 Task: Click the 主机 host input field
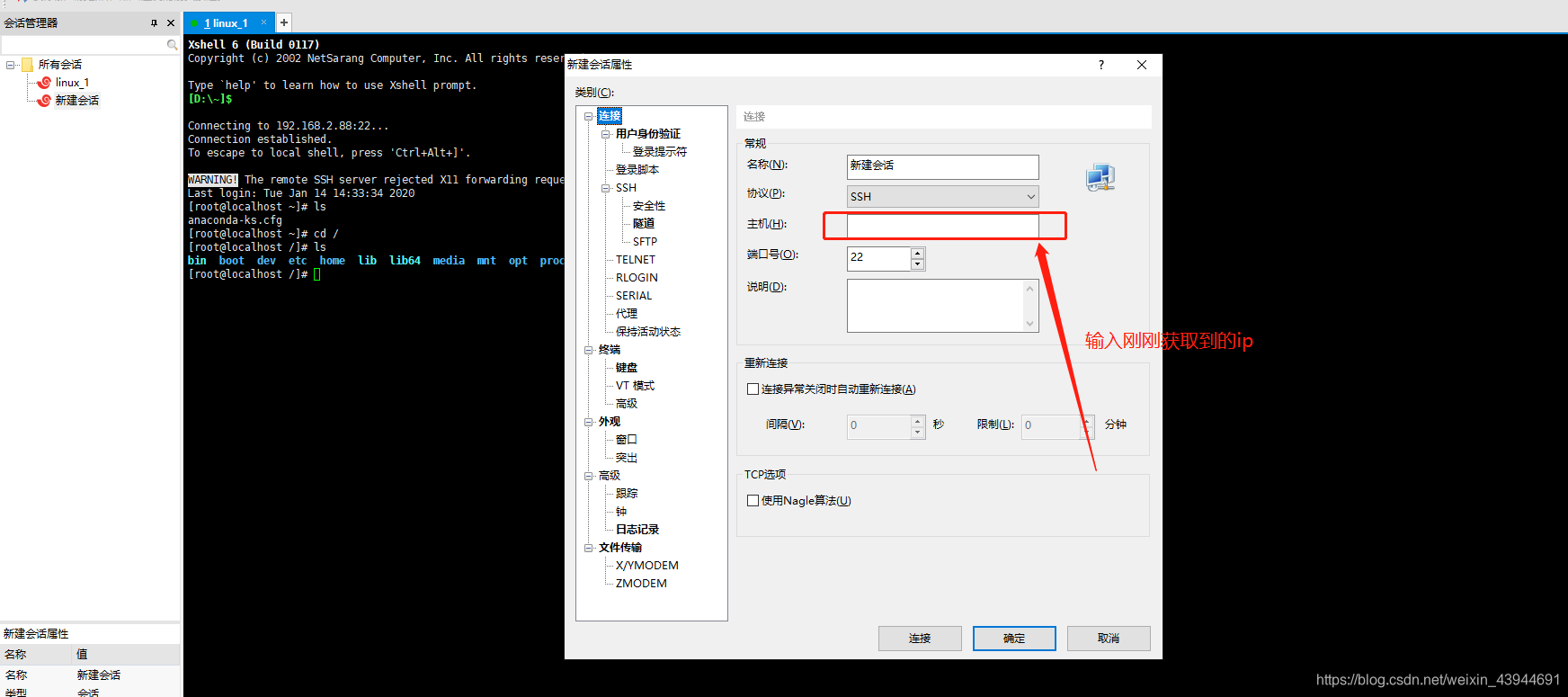pyautogui.click(x=942, y=226)
